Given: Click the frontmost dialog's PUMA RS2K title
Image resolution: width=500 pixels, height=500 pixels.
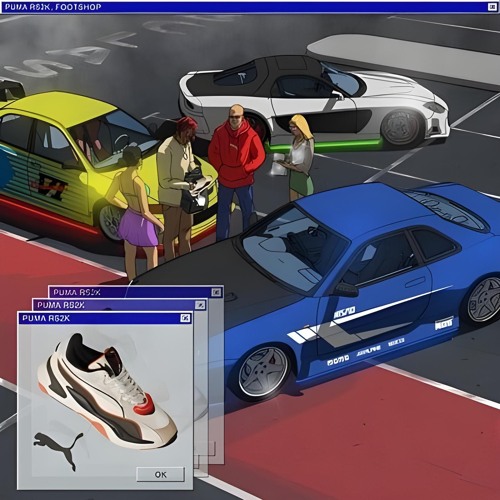Looking at the screenshot, I should 46,318.
